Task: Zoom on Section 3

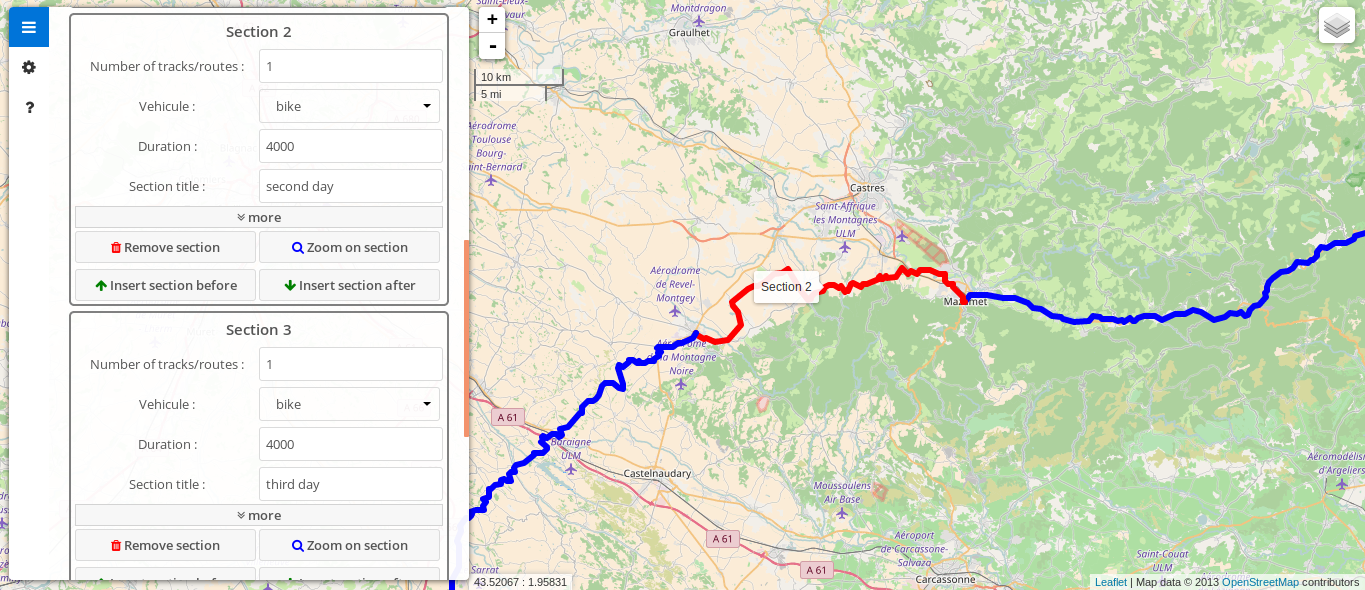Action: [349, 545]
